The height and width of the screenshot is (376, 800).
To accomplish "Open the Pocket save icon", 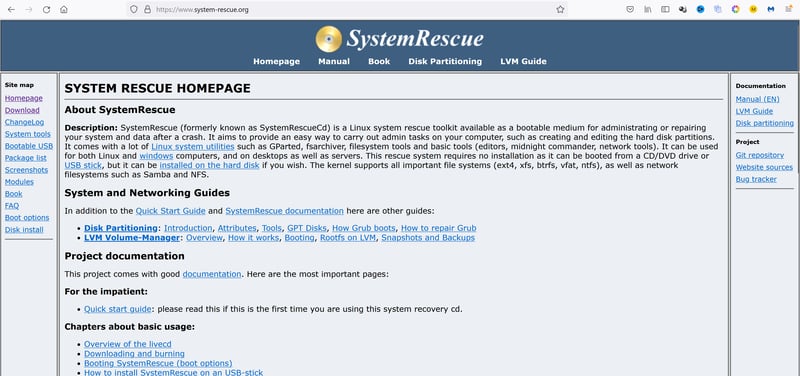I will click(x=630, y=9).
